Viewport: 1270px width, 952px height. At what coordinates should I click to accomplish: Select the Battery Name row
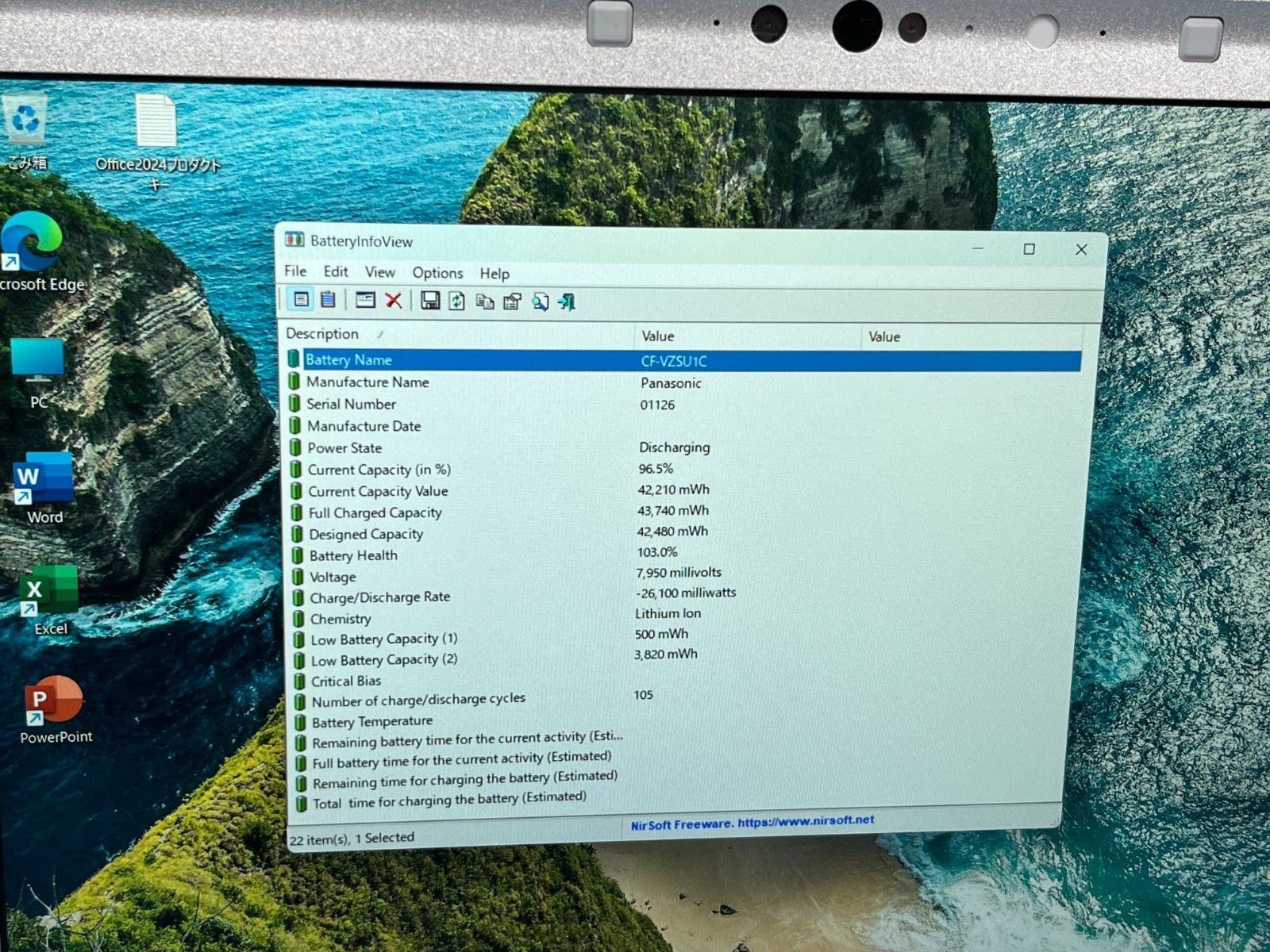684,360
